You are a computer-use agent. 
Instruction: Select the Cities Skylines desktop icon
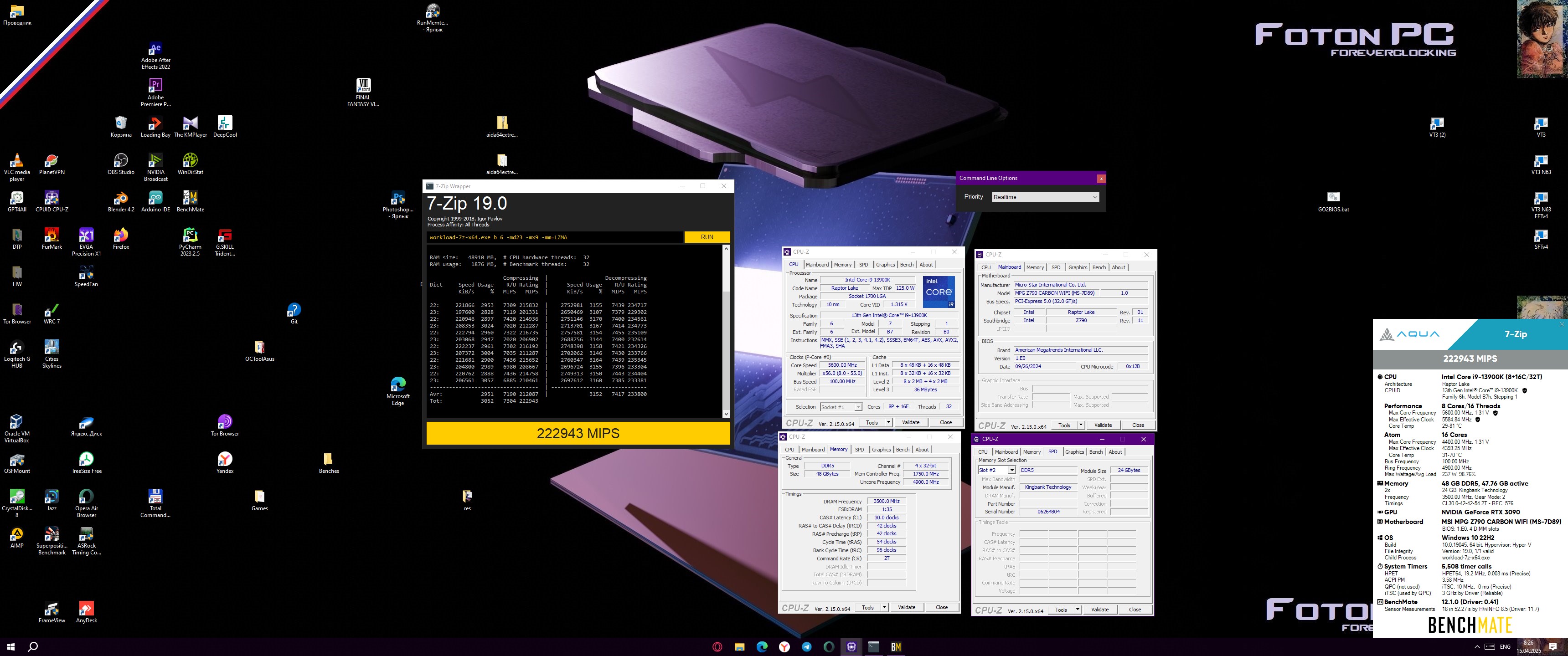[x=52, y=354]
